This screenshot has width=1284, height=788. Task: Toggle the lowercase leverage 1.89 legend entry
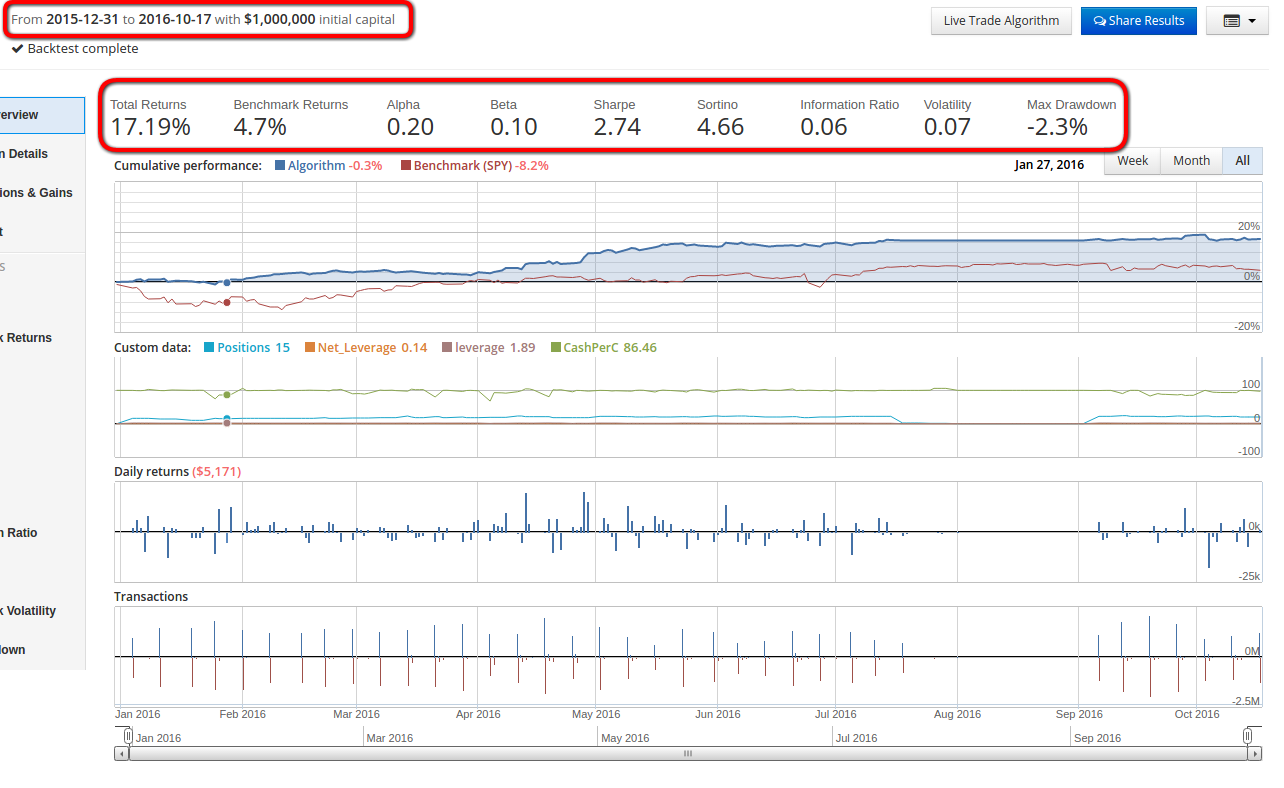[488, 348]
